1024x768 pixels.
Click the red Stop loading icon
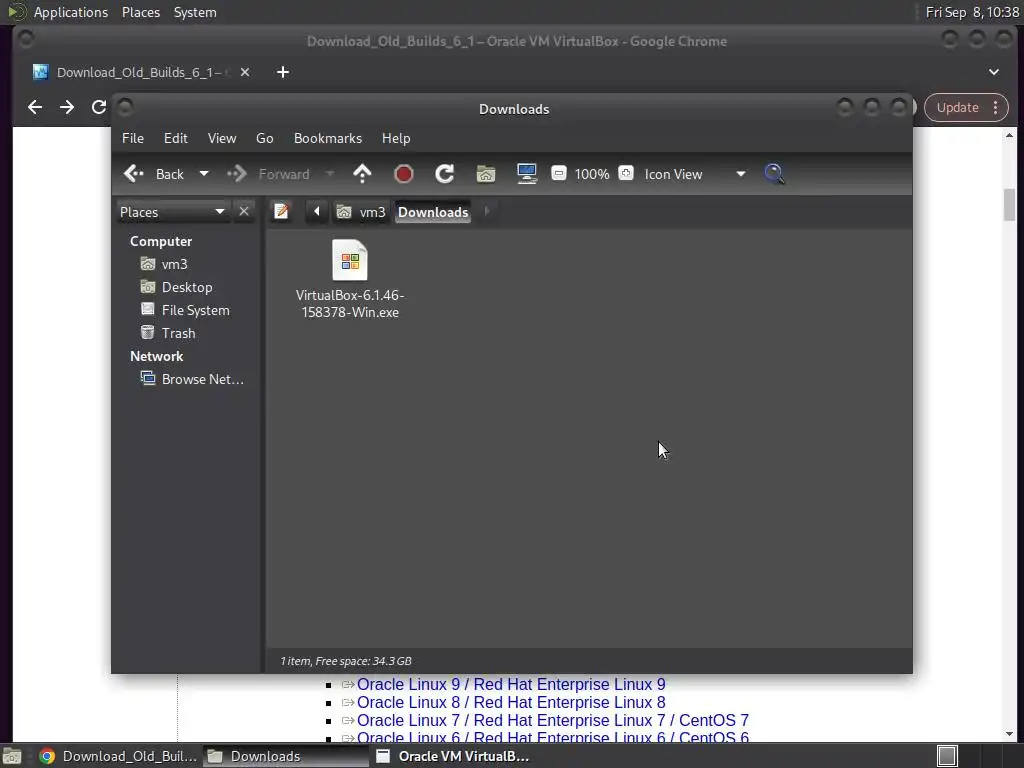pos(404,174)
